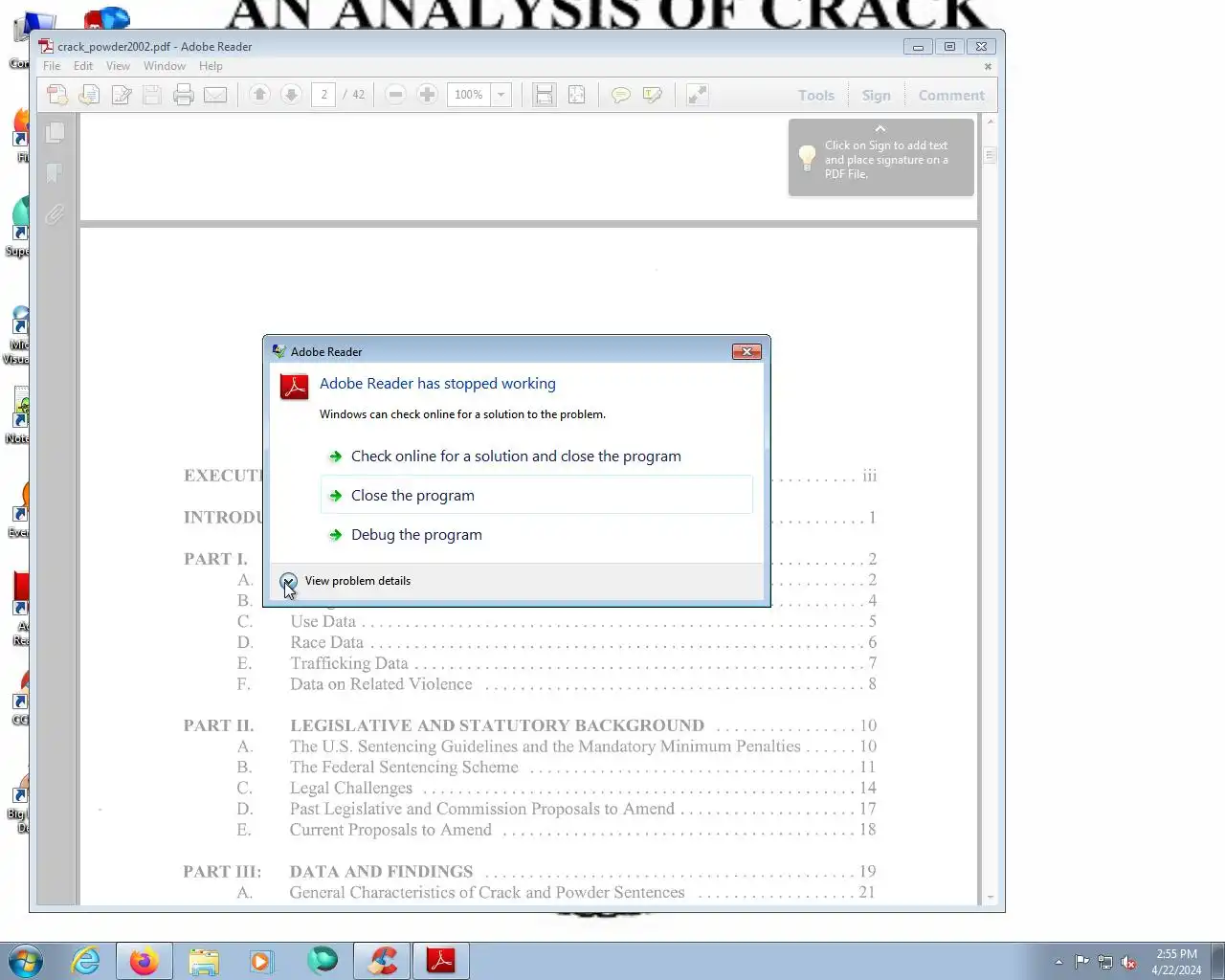
Task: Click the Adobe Reader taskbar button
Action: point(441,961)
